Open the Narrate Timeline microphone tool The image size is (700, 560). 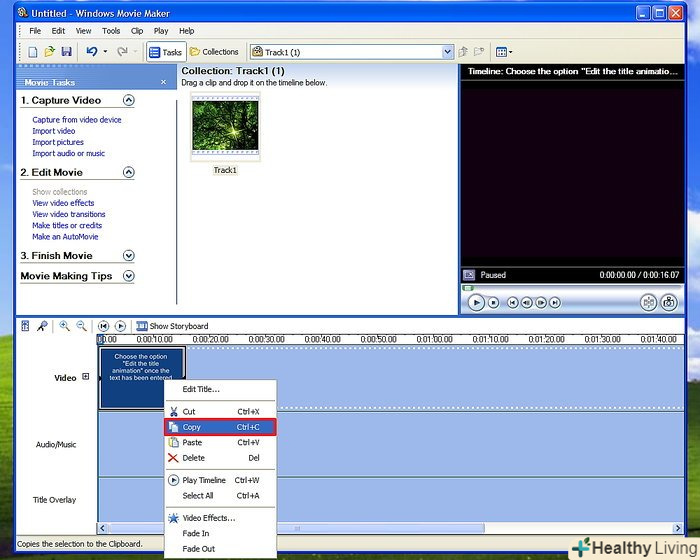point(42,326)
